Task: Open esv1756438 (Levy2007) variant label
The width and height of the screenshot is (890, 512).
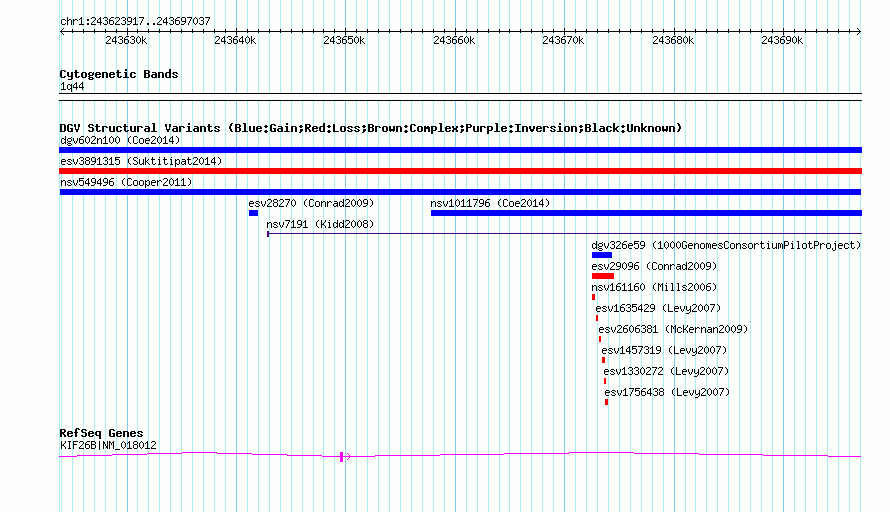Action: pyautogui.click(x=667, y=392)
